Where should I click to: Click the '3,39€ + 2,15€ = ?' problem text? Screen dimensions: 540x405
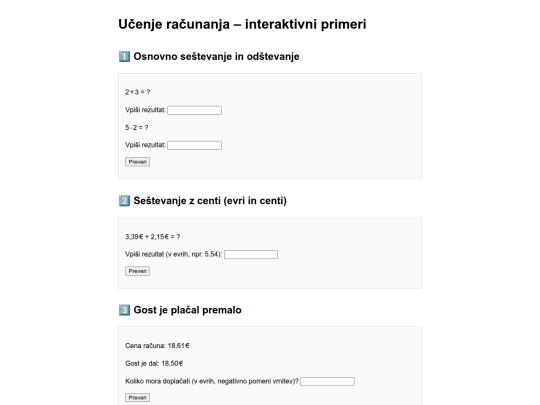pos(153,237)
